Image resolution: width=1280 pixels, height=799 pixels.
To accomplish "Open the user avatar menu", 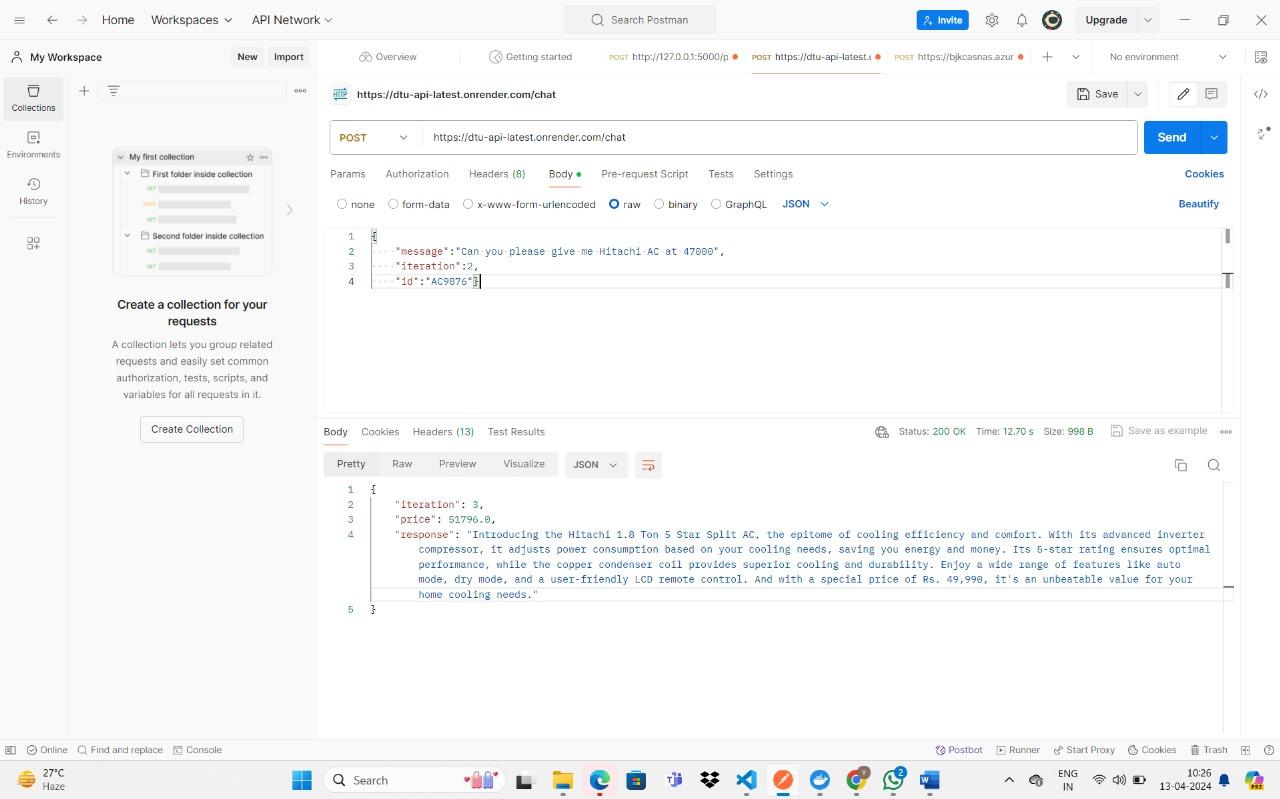I will coord(1052,20).
